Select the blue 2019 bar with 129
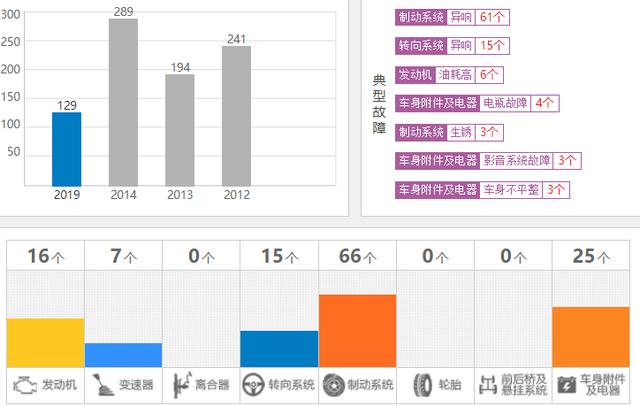Viewport: 640px width, 406px height. coord(67,149)
